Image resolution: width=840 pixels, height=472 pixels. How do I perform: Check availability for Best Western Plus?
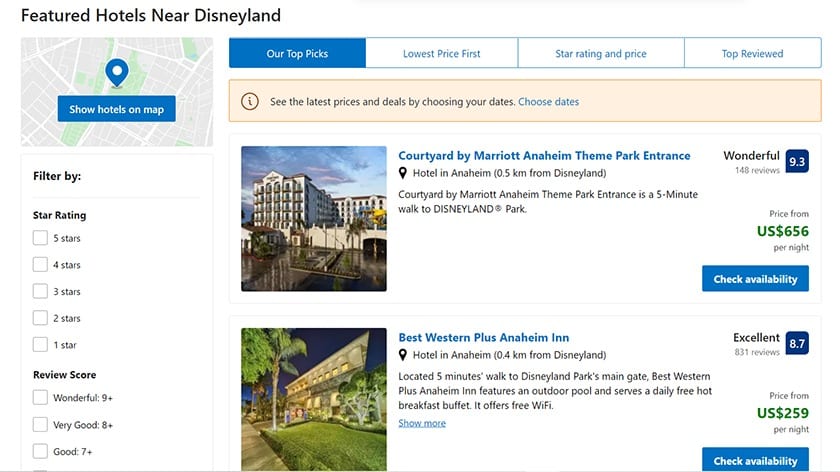pyautogui.click(x=755, y=460)
